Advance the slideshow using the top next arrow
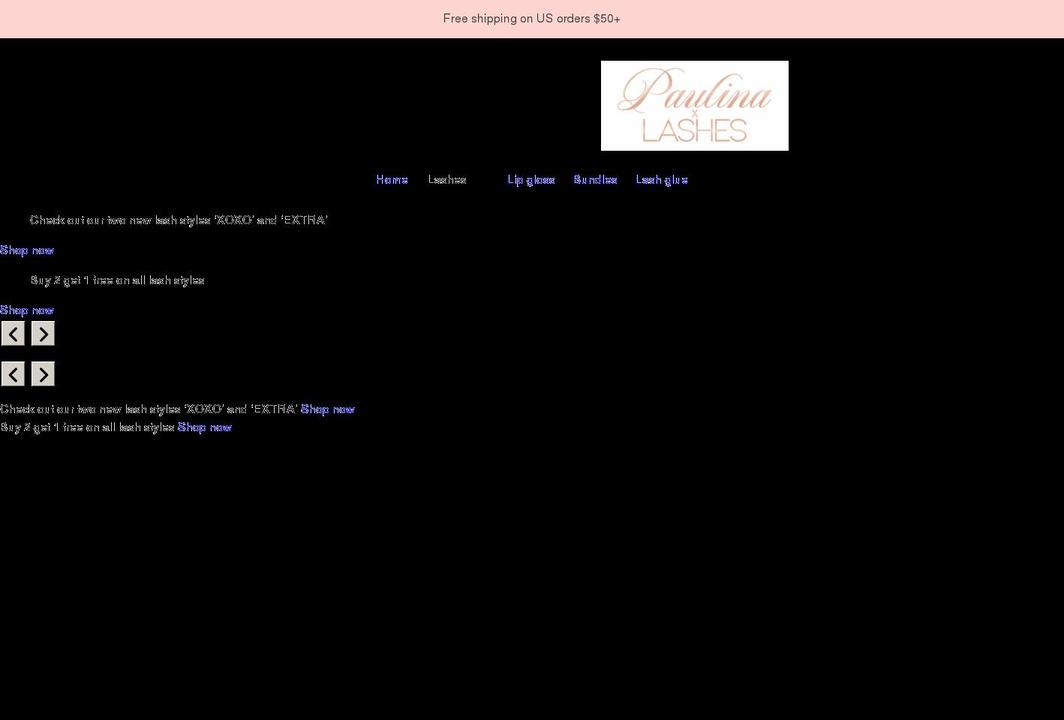Viewport: 1064px width, 720px height. coord(42,333)
